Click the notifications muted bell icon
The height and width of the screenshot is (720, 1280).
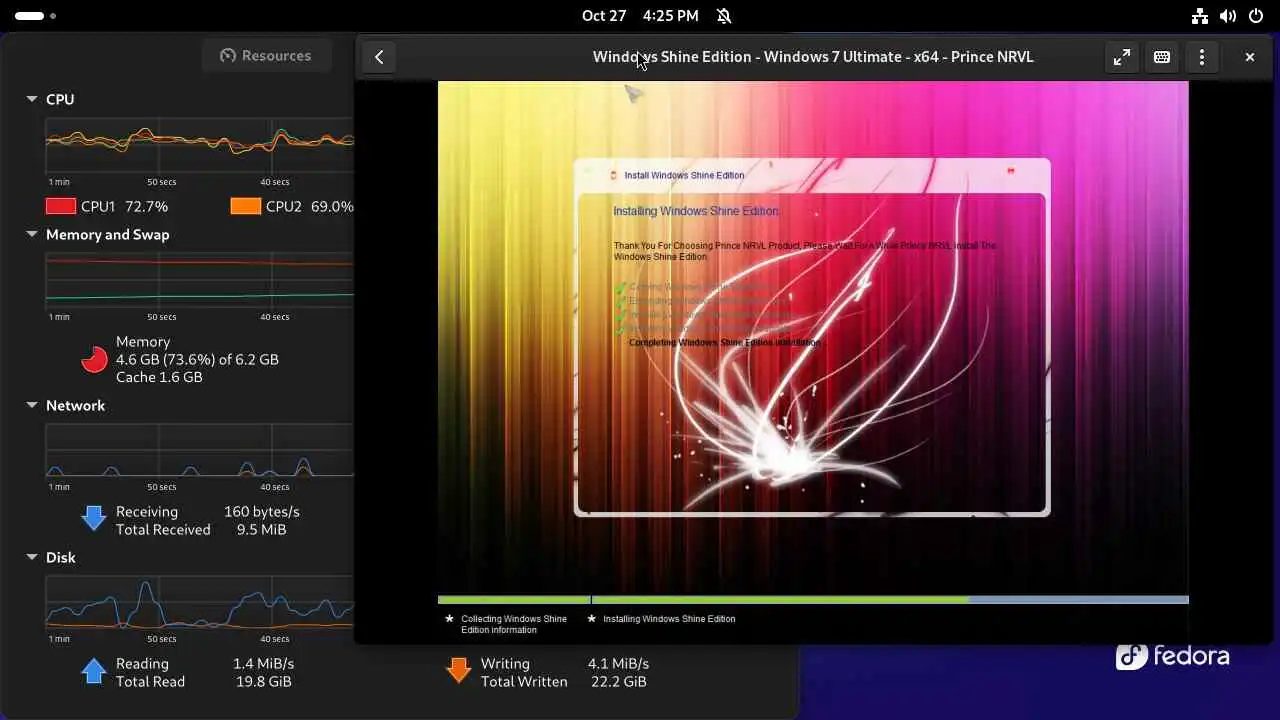(x=724, y=15)
